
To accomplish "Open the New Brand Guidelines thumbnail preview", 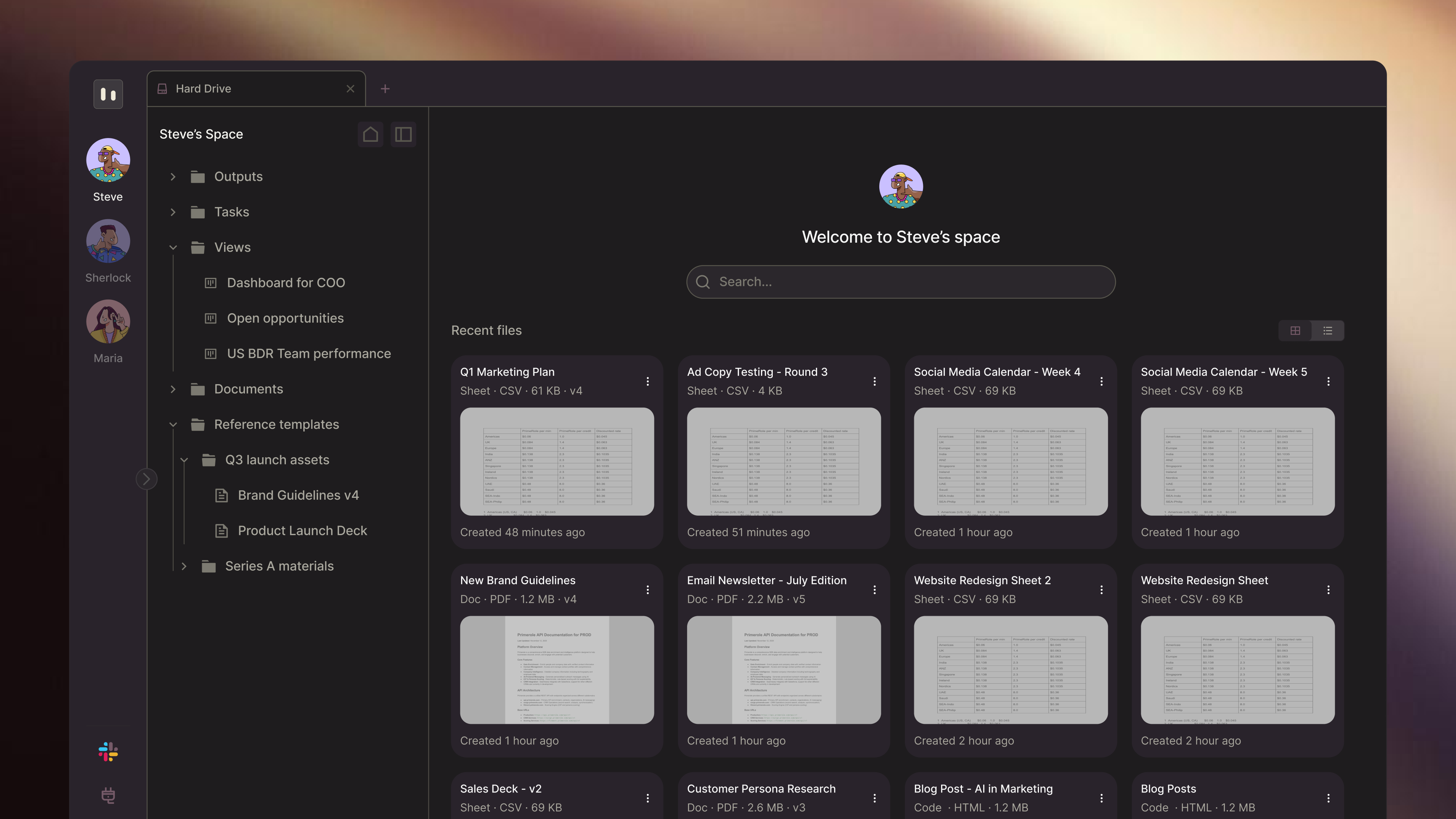I will tap(557, 670).
